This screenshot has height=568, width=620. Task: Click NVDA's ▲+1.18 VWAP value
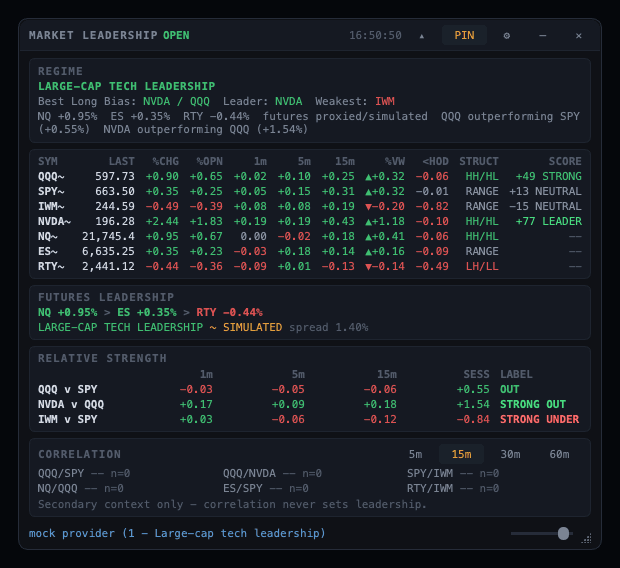pos(385,222)
